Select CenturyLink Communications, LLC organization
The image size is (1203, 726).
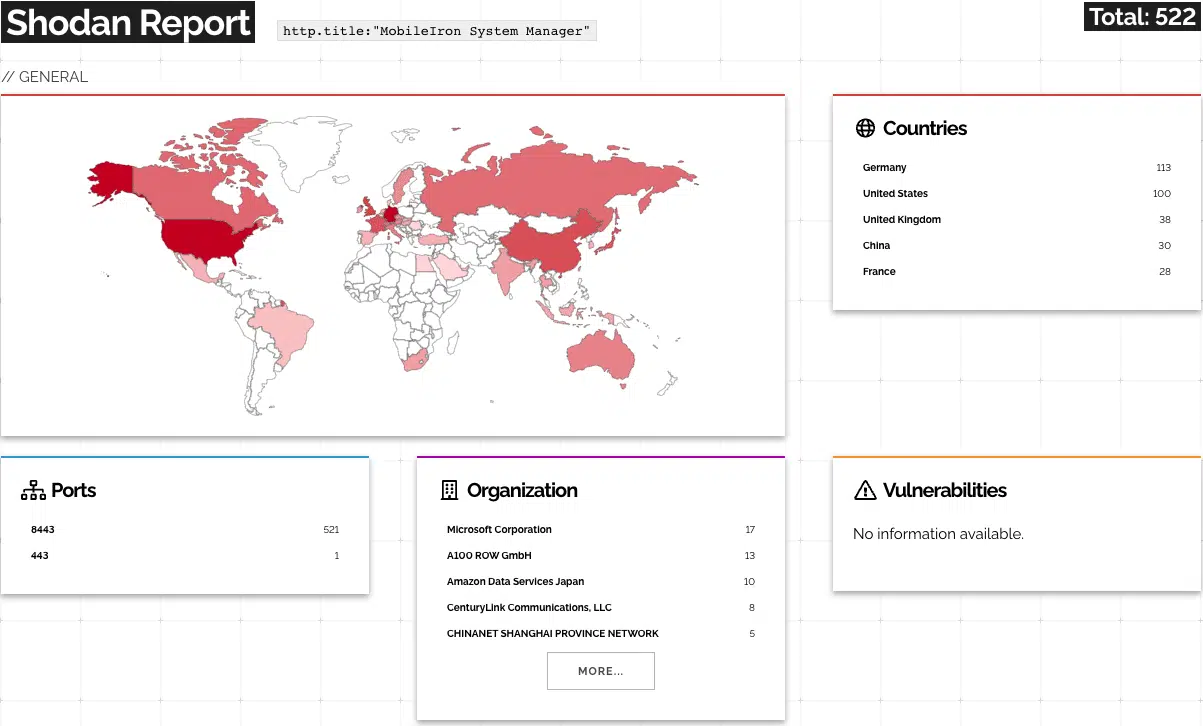click(x=529, y=608)
